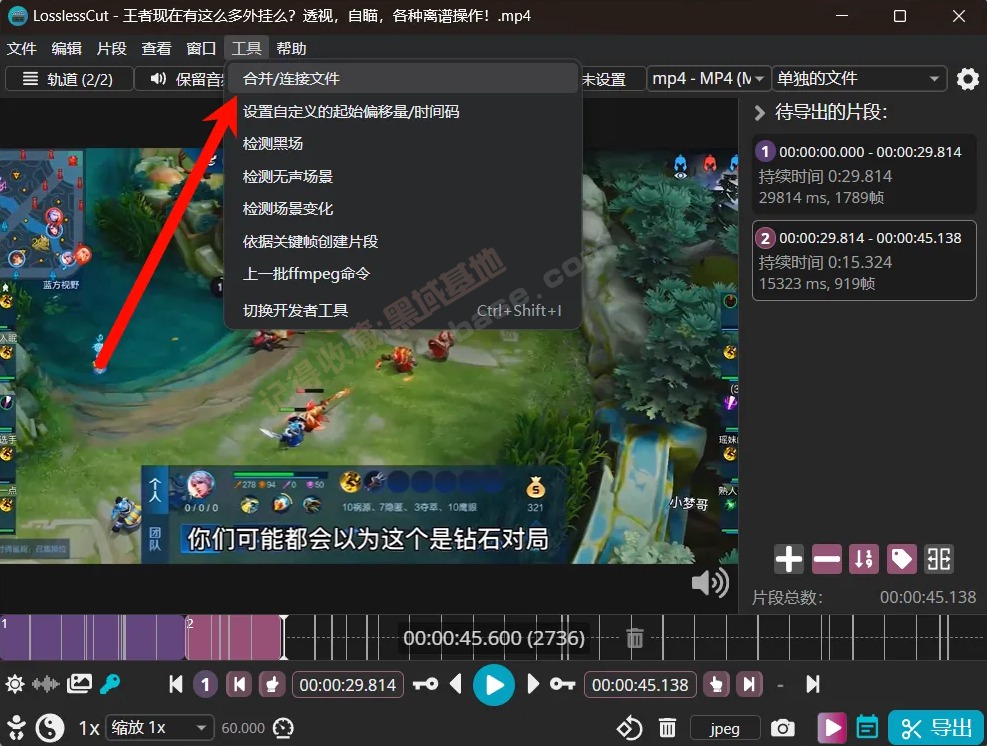Click the segment number 1 badge

(x=205, y=684)
